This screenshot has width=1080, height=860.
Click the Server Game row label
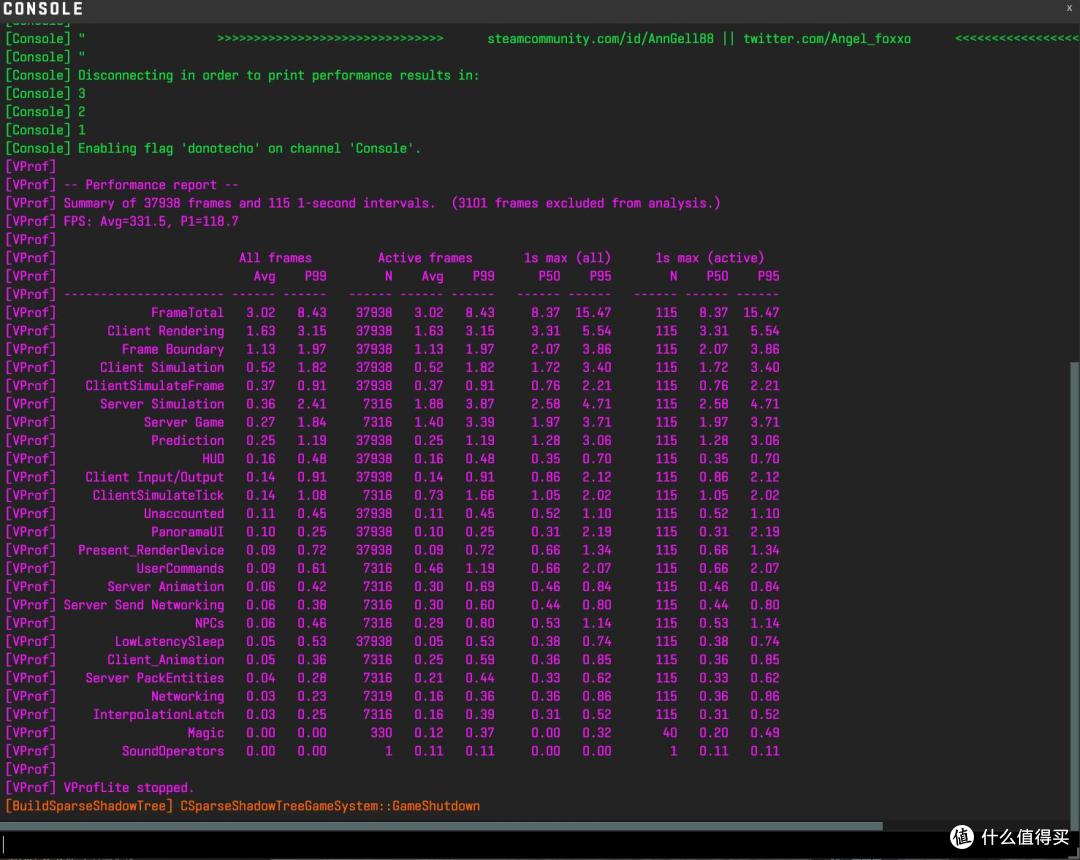184,422
